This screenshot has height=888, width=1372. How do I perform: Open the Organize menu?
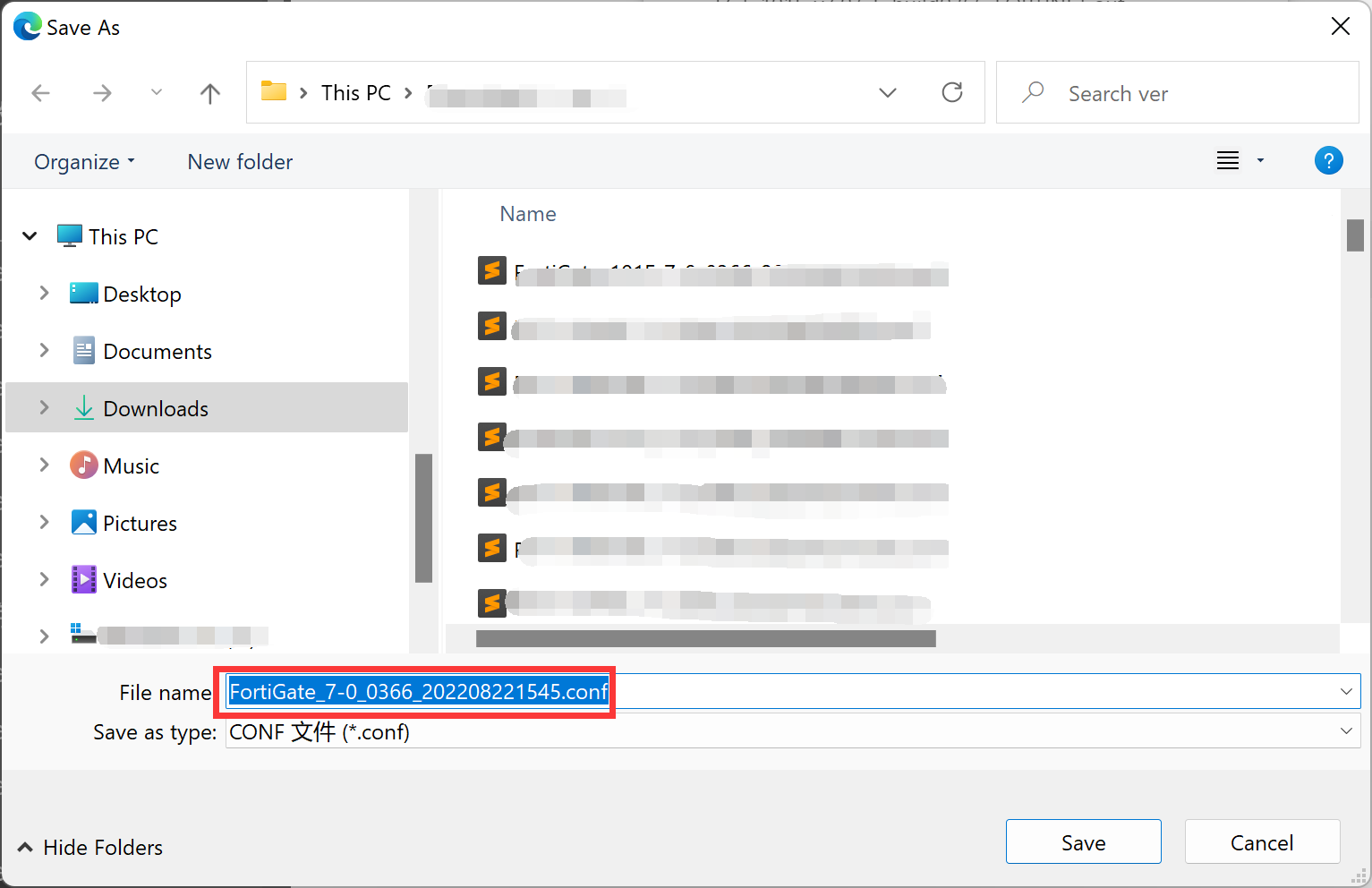tap(84, 162)
